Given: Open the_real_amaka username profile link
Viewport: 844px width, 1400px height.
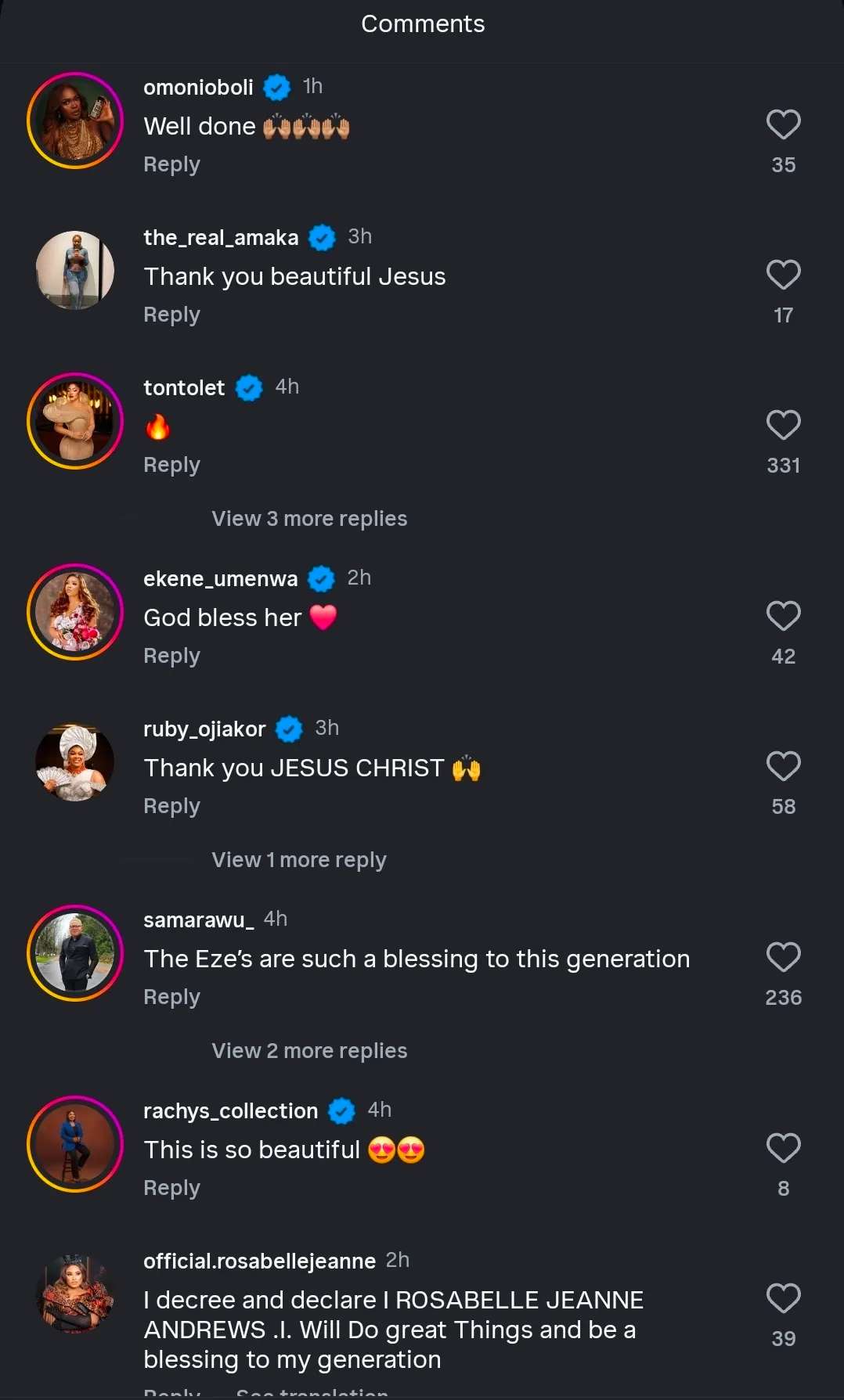Looking at the screenshot, I should [x=221, y=237].
